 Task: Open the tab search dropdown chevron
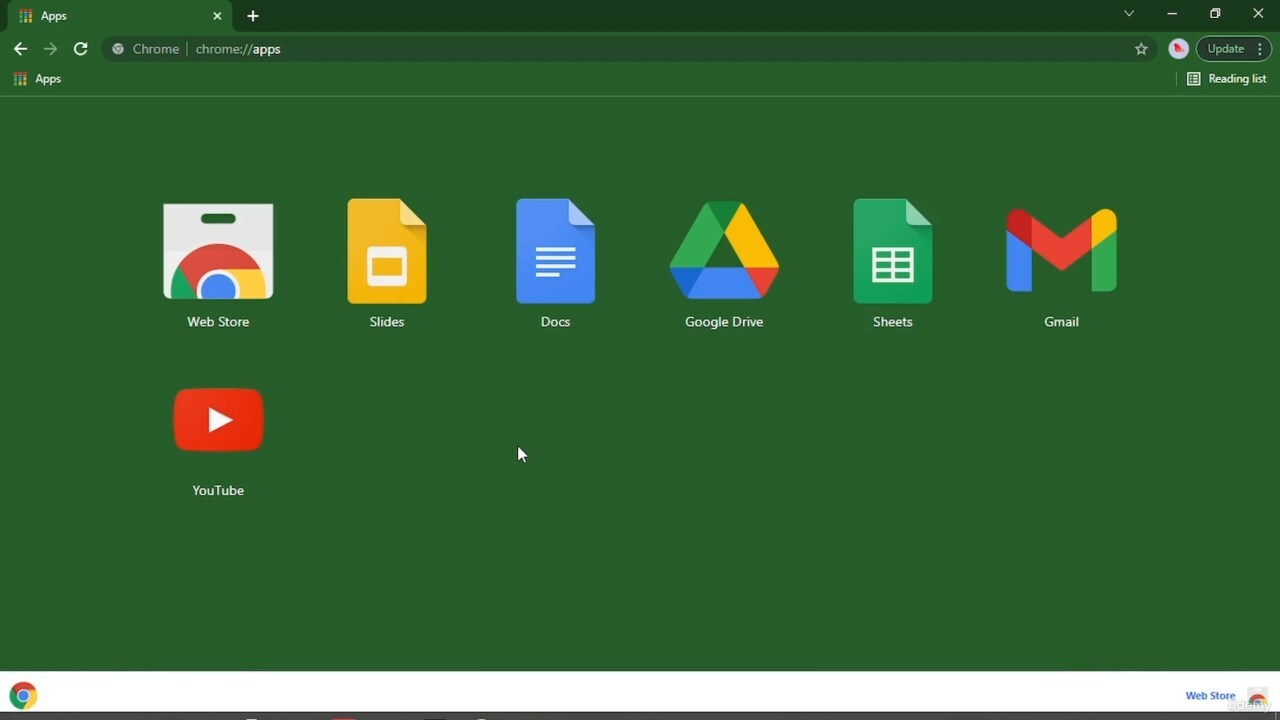coord(1129,14)
